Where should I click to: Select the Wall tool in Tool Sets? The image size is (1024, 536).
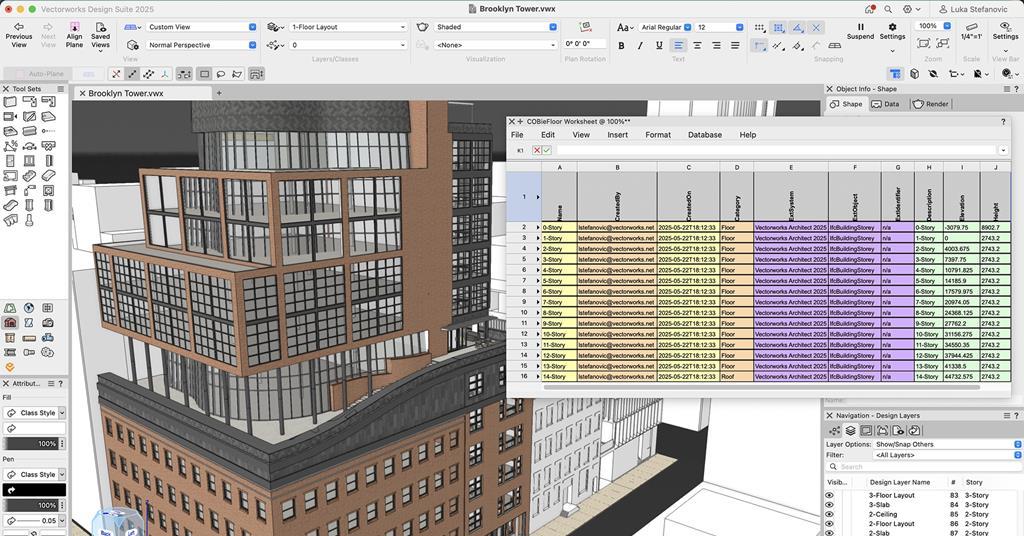coord(10,102)
